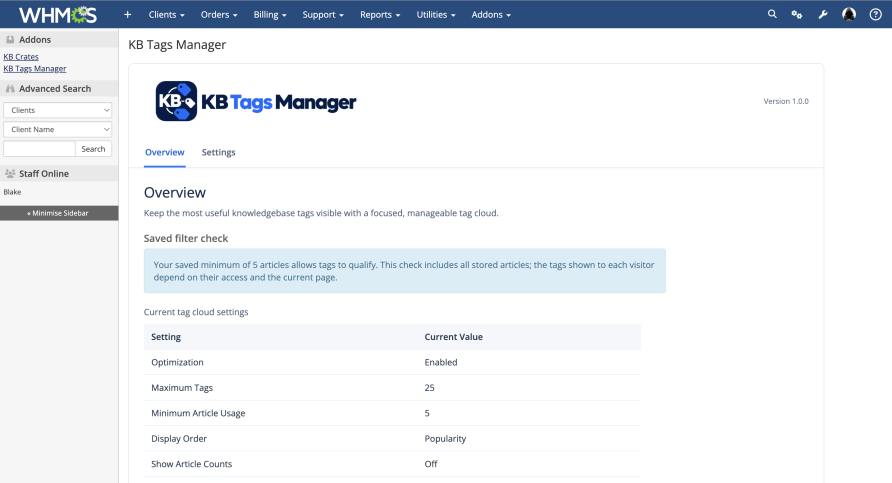Open the Billing dropdown menu

tap(270, 15)
